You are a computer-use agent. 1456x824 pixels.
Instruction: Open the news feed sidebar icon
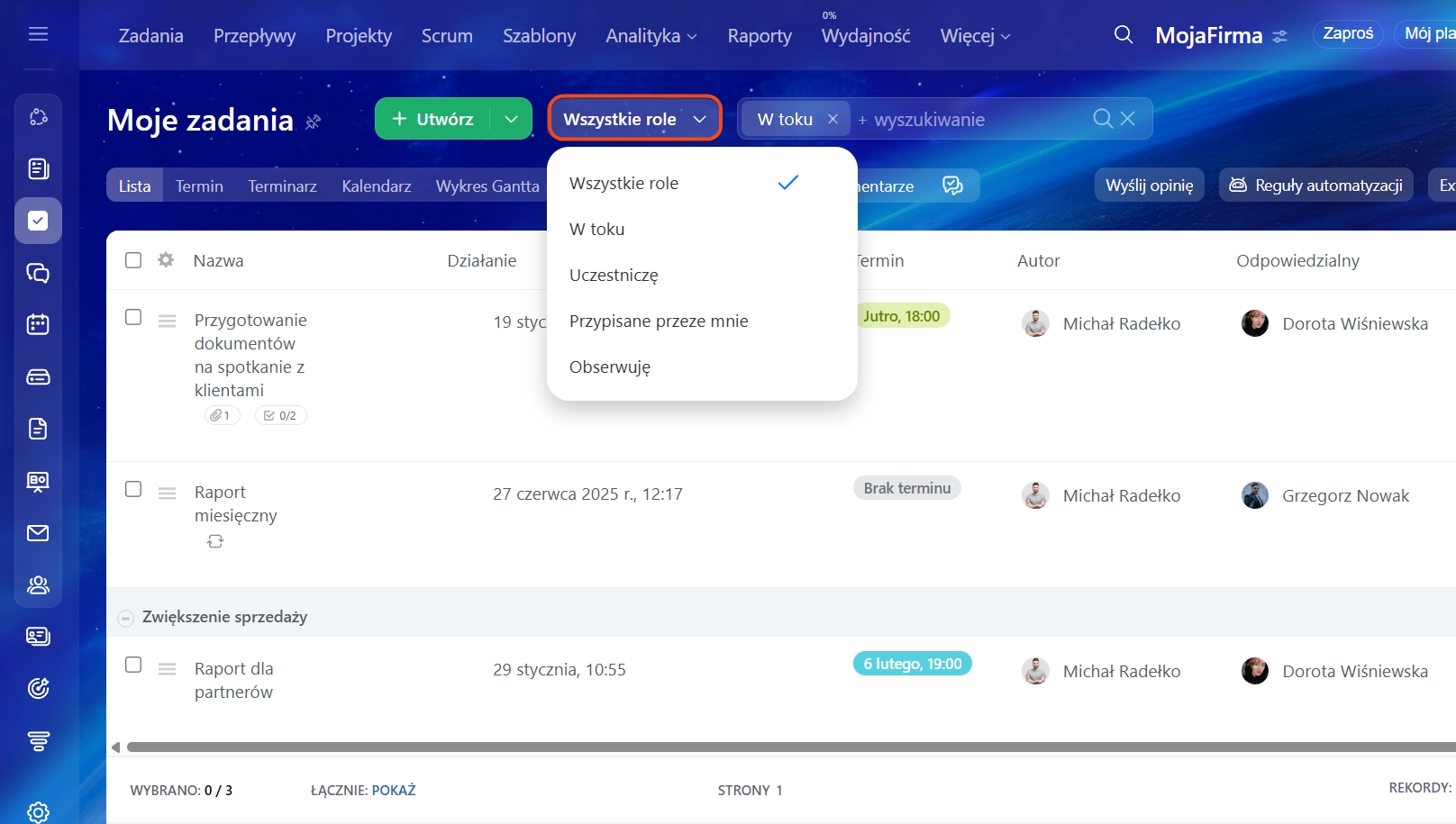[38, 168]
